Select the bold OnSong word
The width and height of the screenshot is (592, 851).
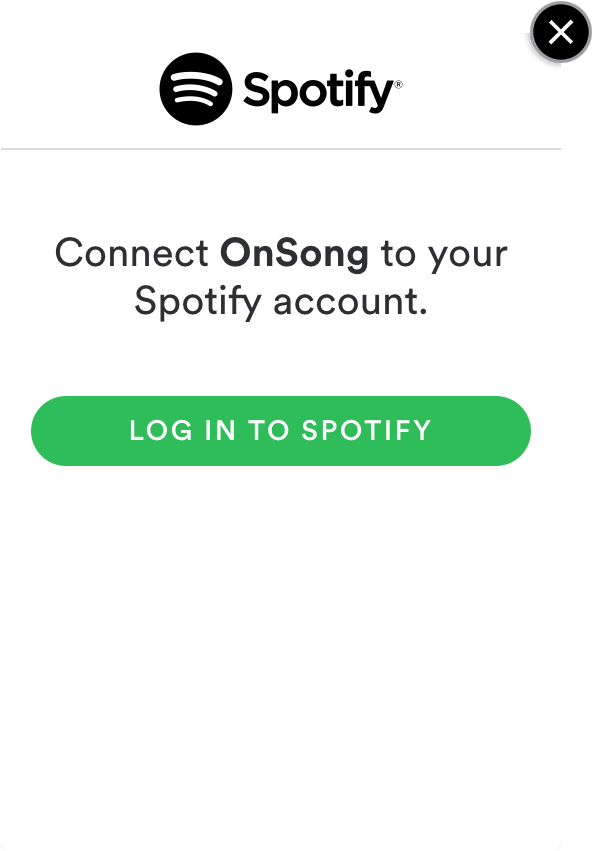(294, 254)
